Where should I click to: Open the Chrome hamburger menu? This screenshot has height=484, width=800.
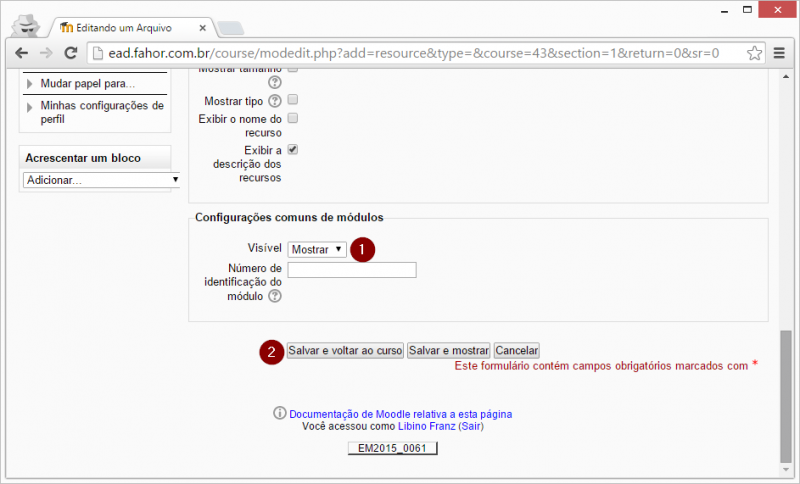coord(779,53)
